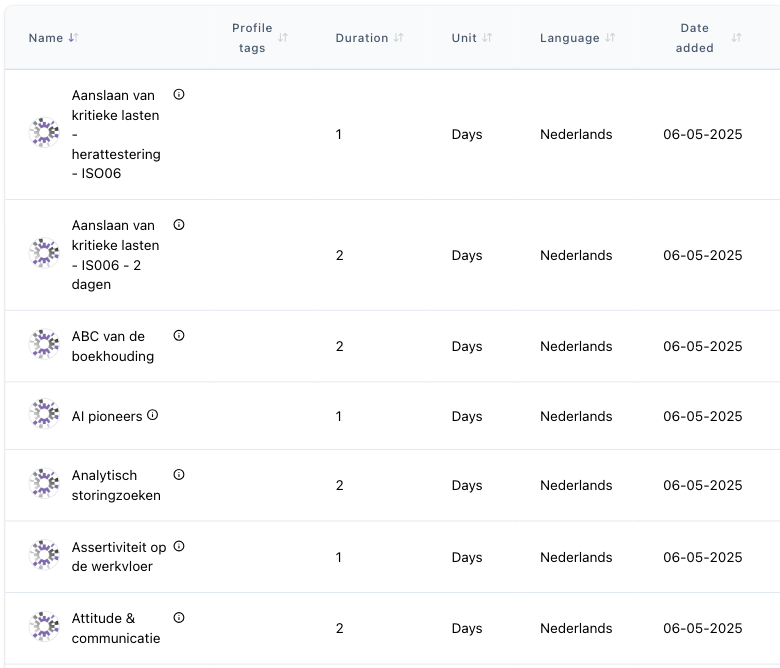This screenshot has height=668, width=780.
Task: Click logo thumbnail of herattestering ISO06 row
Action: pyautogui.click(x=44, y=133)
